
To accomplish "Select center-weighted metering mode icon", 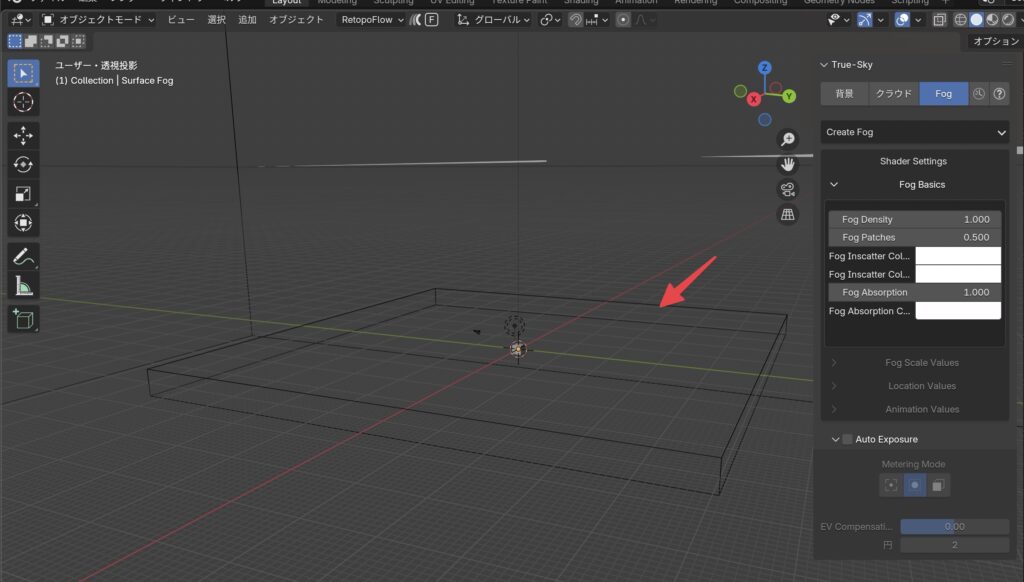I will [914, 485].
